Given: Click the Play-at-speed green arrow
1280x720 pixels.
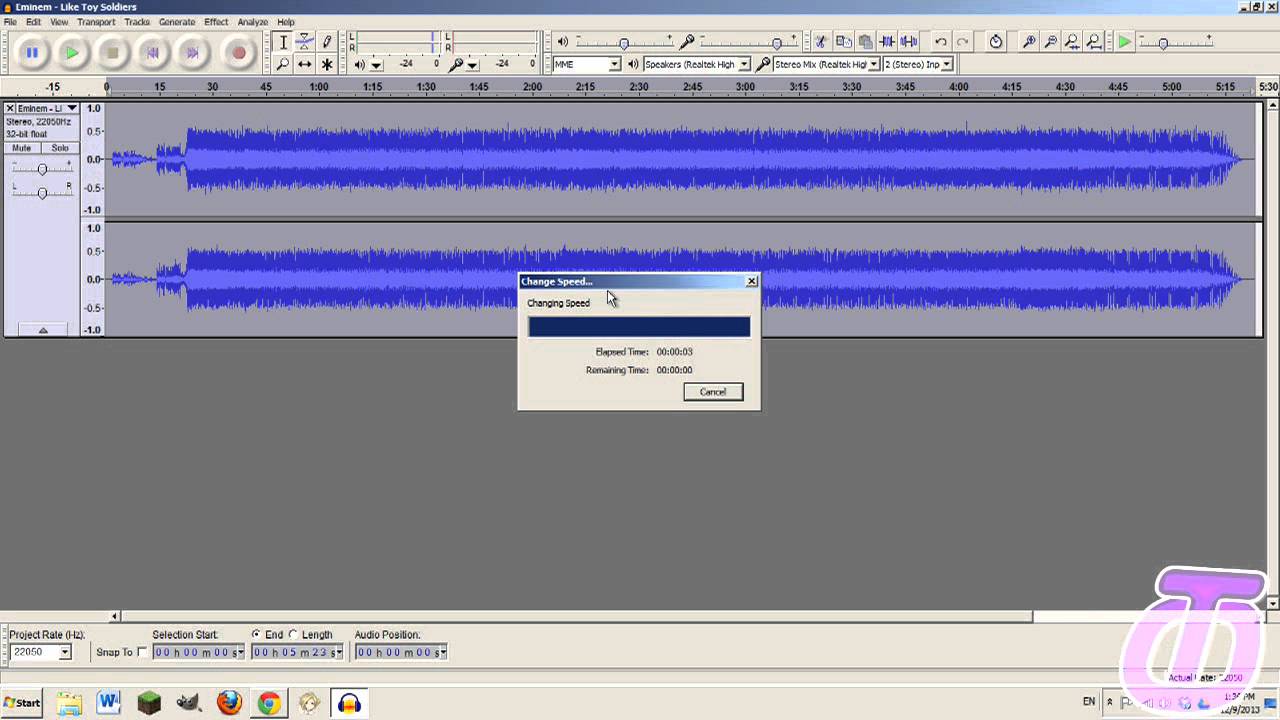Looking at the screenshot, I should pos(1125,42).
